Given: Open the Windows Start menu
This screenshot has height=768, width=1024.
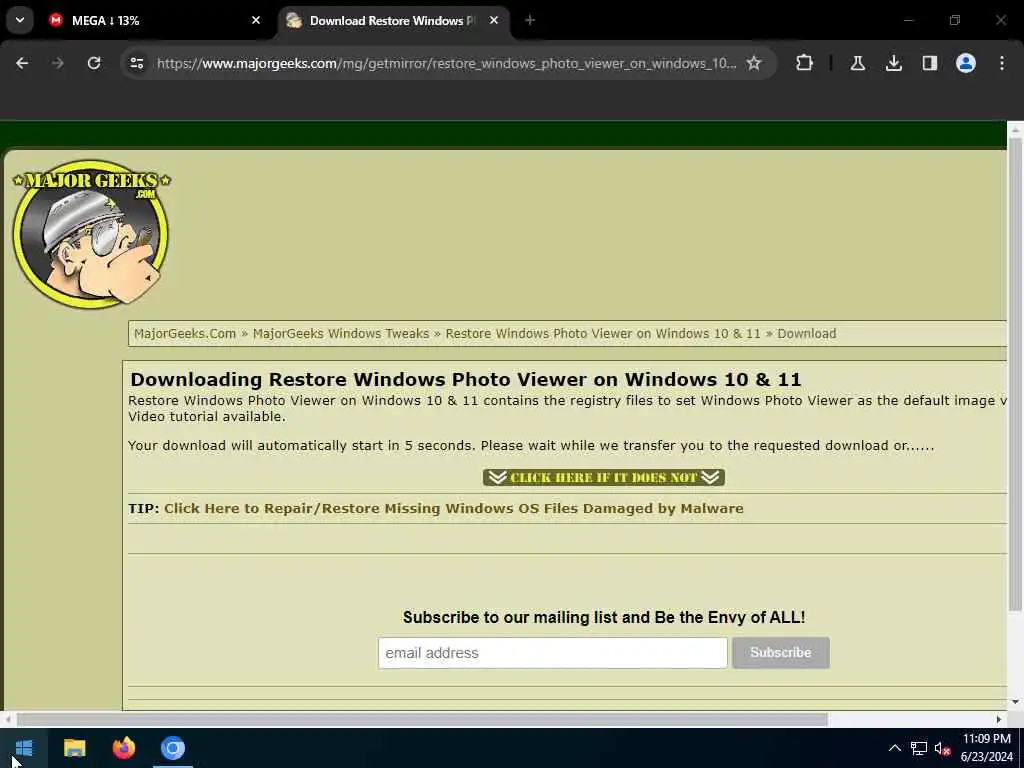Looking at the screenshot, I should [x=24, y=748].
